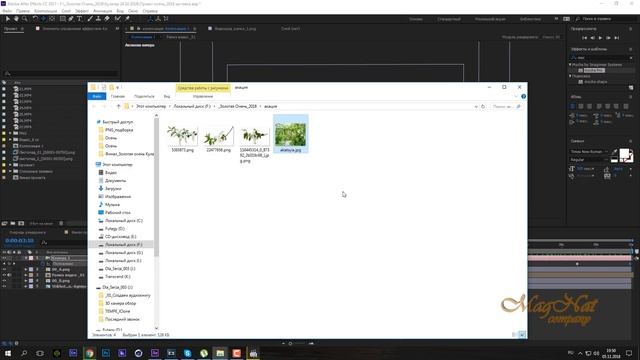This screenshot has width=640, height=360.
Task: Open the Управление ribbon tab in Explorer
Action: pos(203,96)
